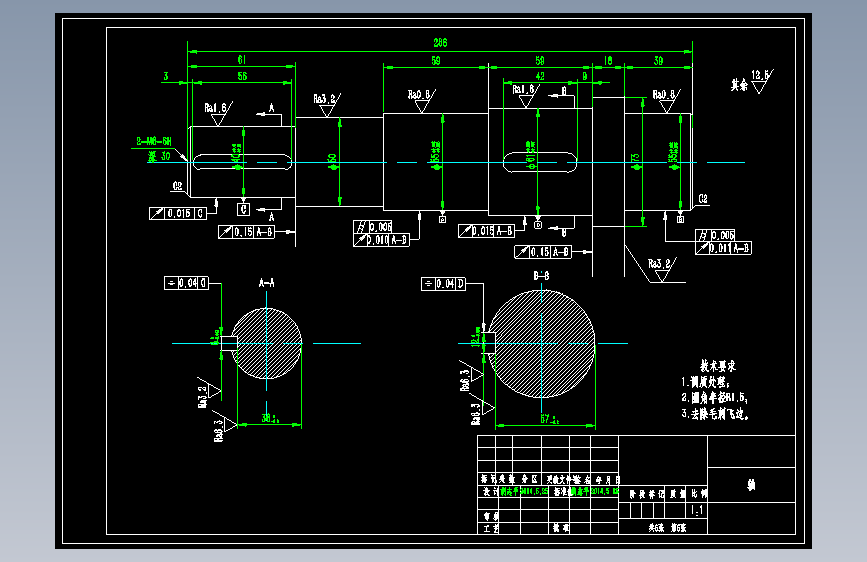Select technical note 1 调质处理
The height and width of the screenshot is (562, 867).
click(706, 382)
